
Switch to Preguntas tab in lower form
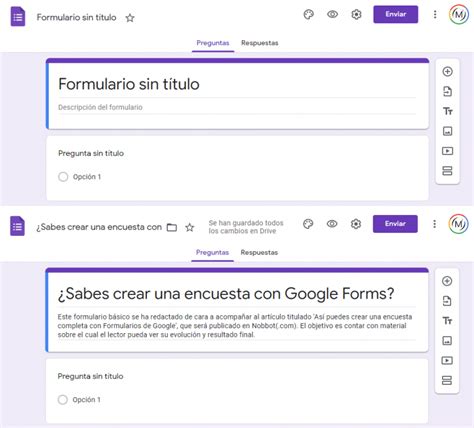[212, 253]
